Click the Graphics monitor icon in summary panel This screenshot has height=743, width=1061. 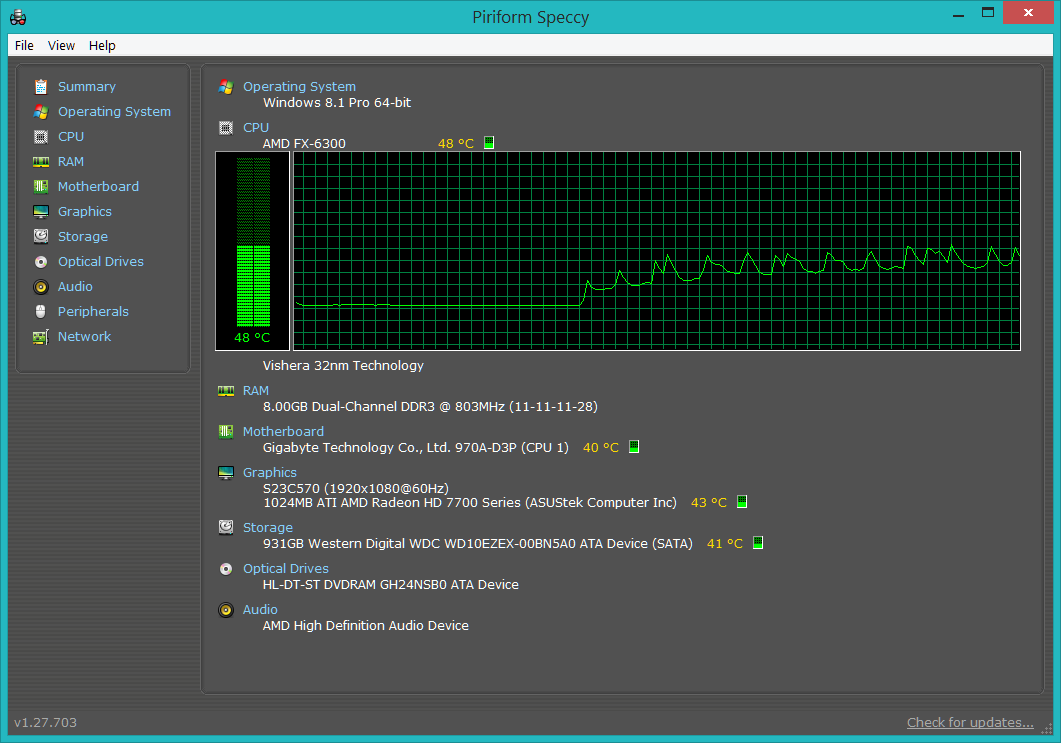[226, 472]
